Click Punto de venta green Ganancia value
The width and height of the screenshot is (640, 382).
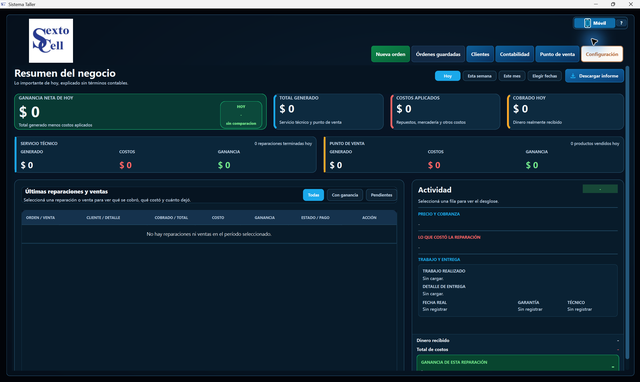coord(532,165)
